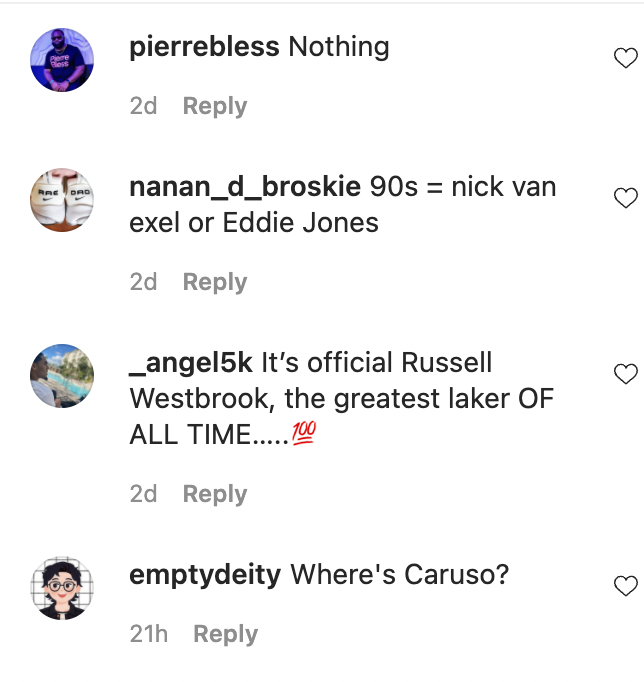Open nanan_d_broskie's avatar image

click(x=62, y=200)
